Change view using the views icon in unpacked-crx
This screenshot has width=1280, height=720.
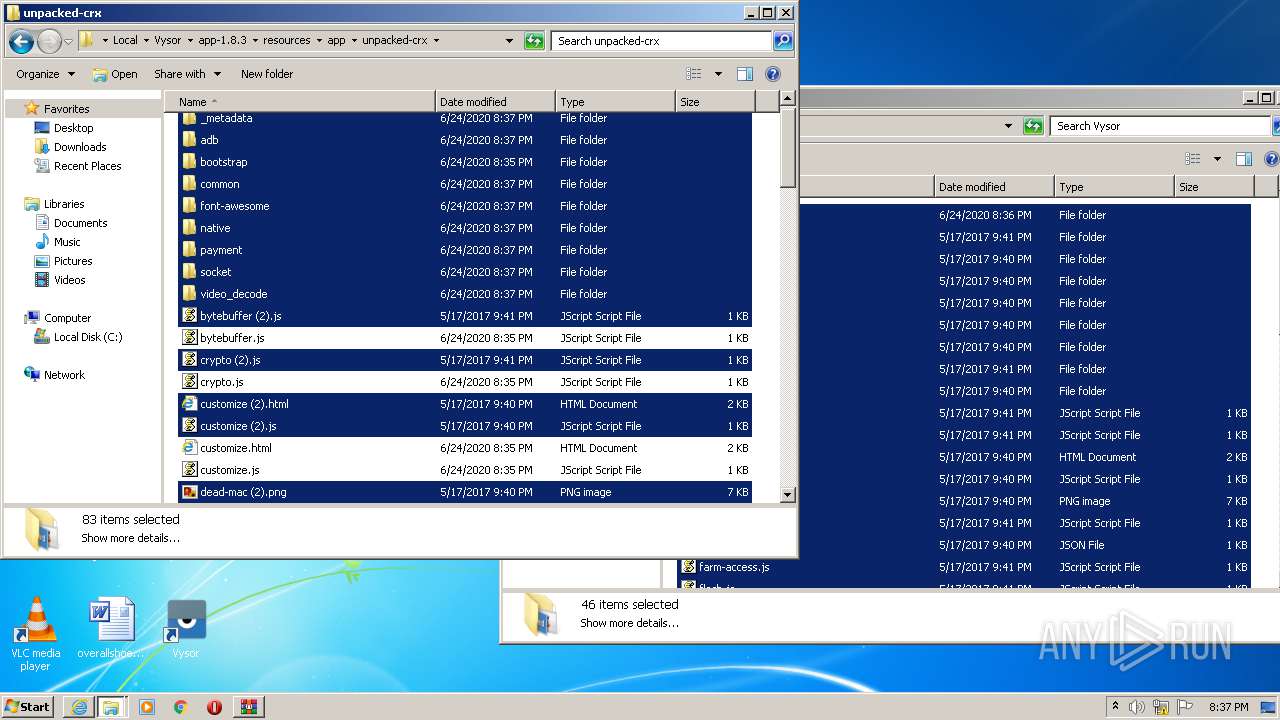(694, 74)
